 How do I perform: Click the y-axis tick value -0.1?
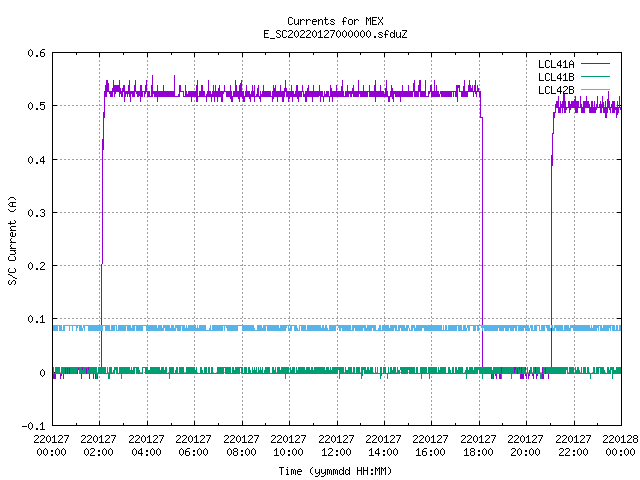pos(33,426)
